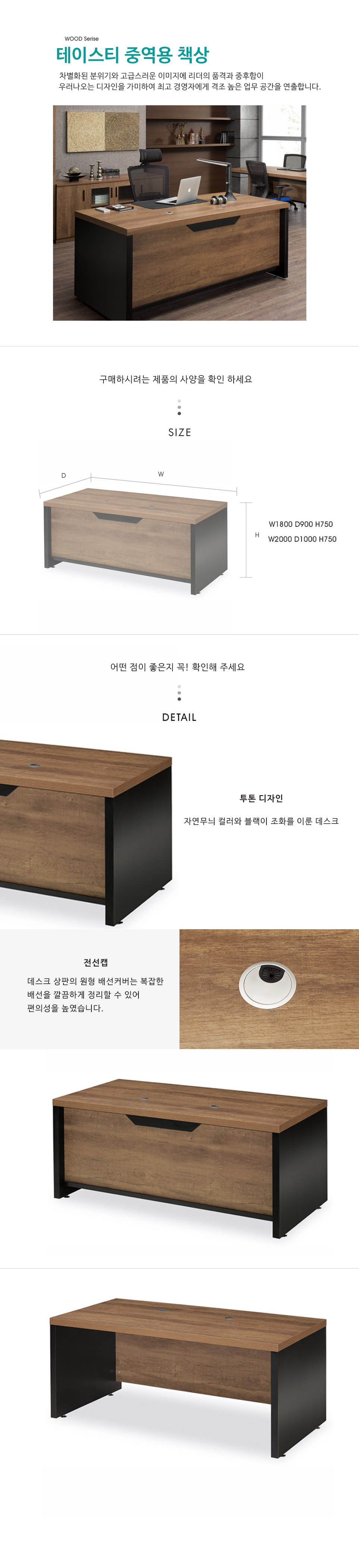
Task: Click the three dots above SIZE
Action: [x=179, y=407]
